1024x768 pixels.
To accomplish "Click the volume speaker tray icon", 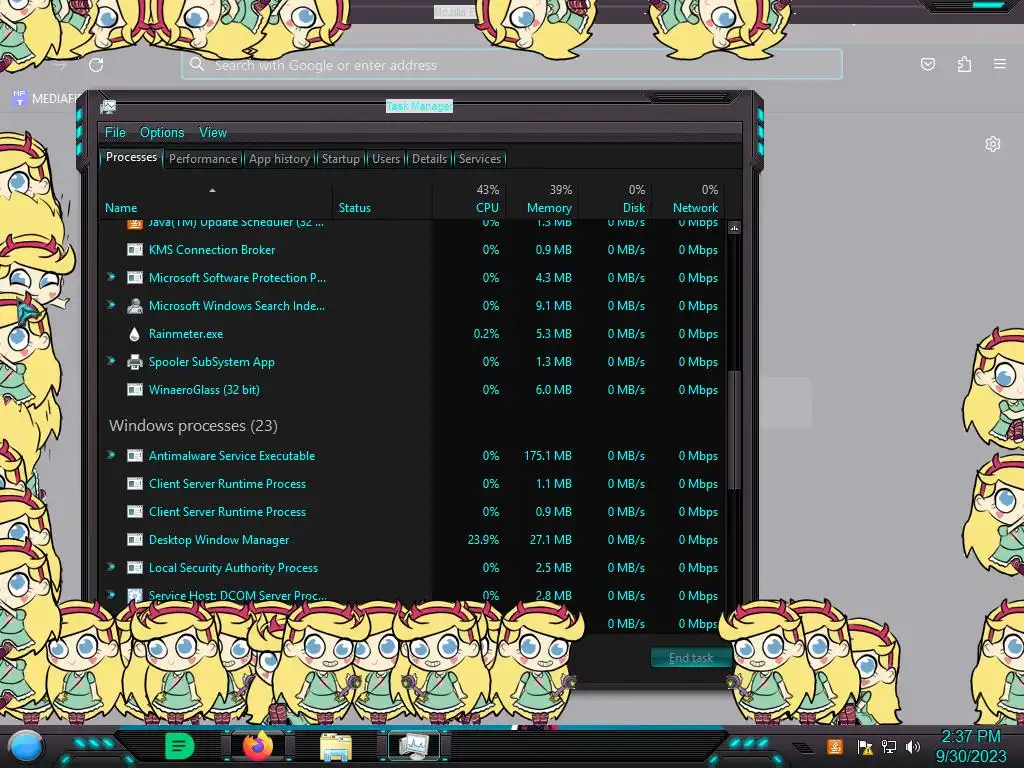I will [912, 746].
